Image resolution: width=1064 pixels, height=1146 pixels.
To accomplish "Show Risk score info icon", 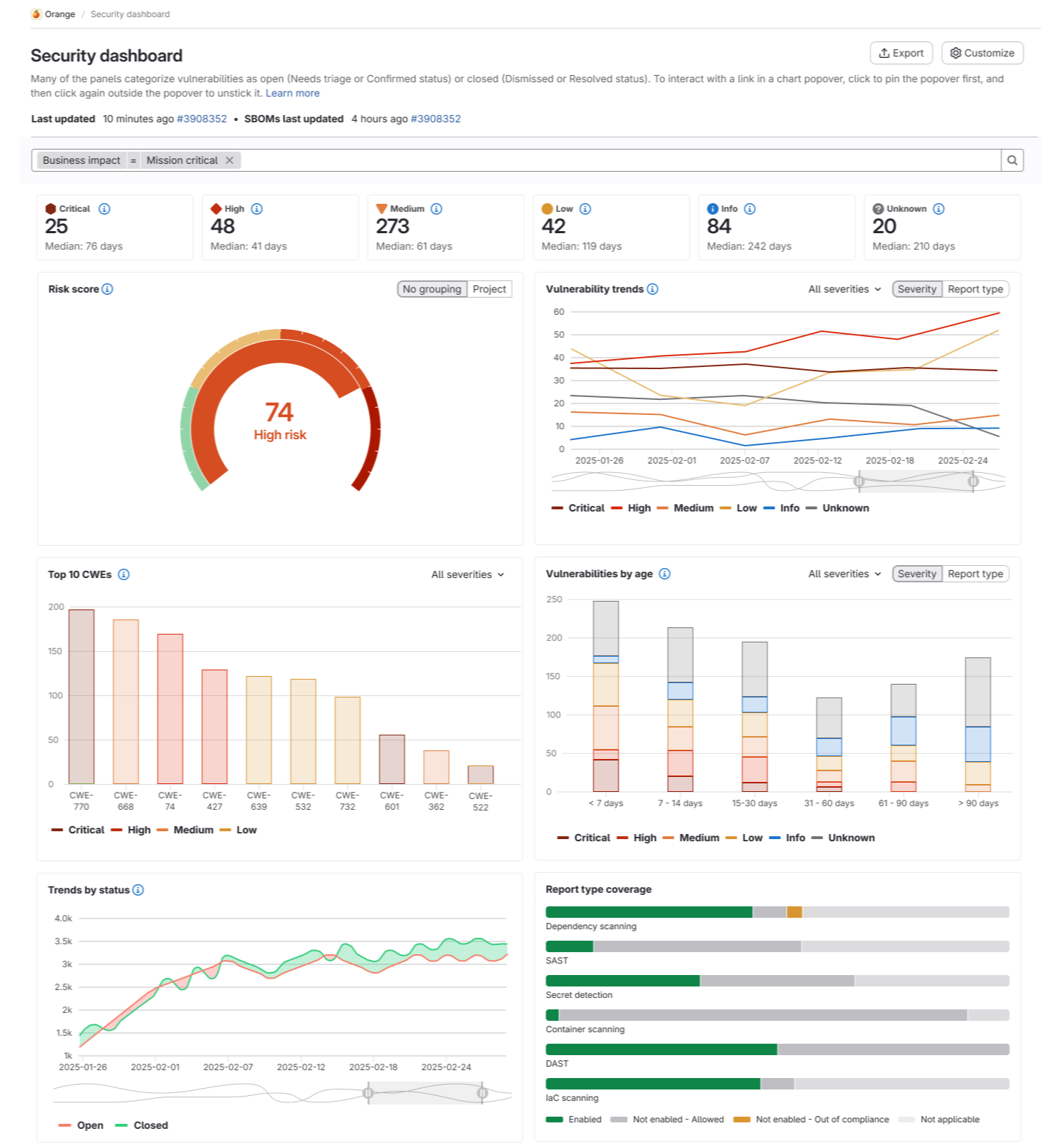I will click(107, 289).
